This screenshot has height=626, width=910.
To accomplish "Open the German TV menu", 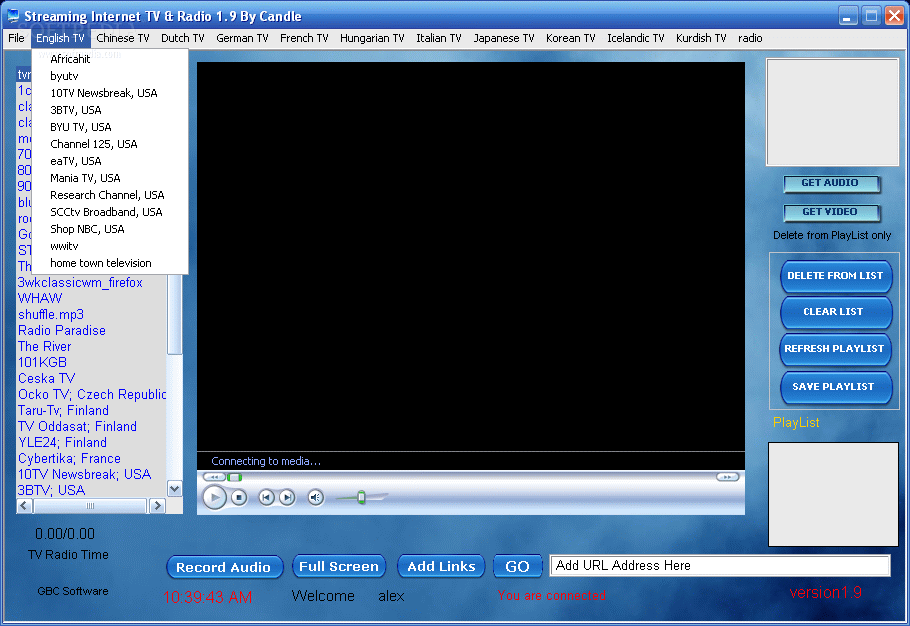I will pyautogui.click(x=242, y=38).
